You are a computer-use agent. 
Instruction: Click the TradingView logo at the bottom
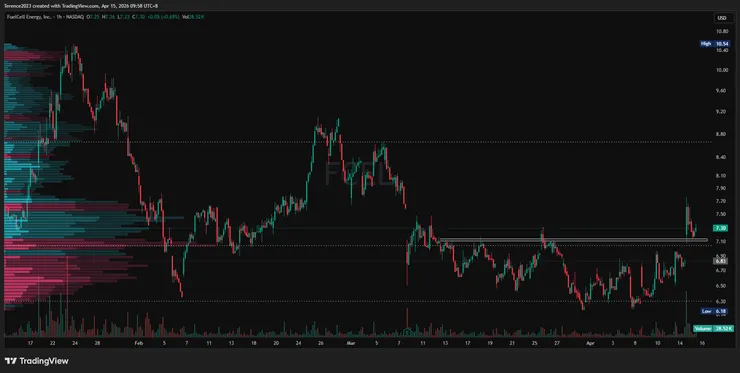coord(37,361)
